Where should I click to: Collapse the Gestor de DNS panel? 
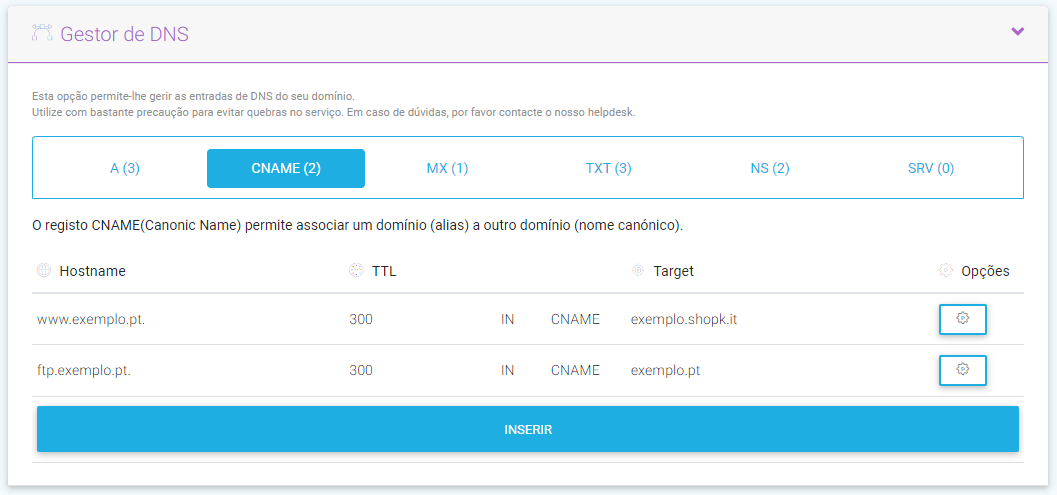point(1017,32)
